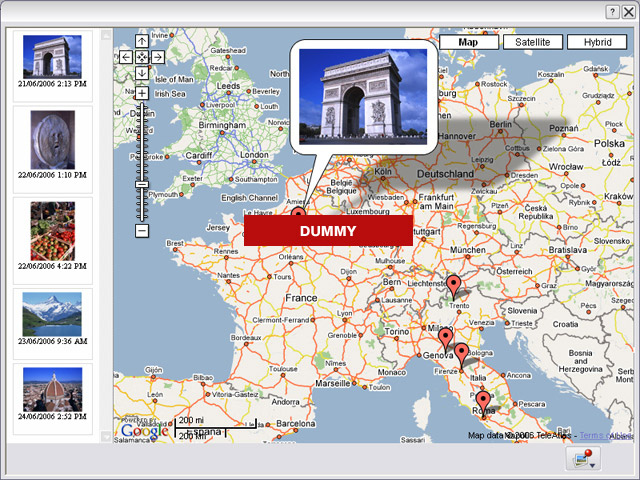This screenshot has width=640, height=480.
Task: Select the Arc de Triomphe thumbnail
Action: click(x=52, y=57)
